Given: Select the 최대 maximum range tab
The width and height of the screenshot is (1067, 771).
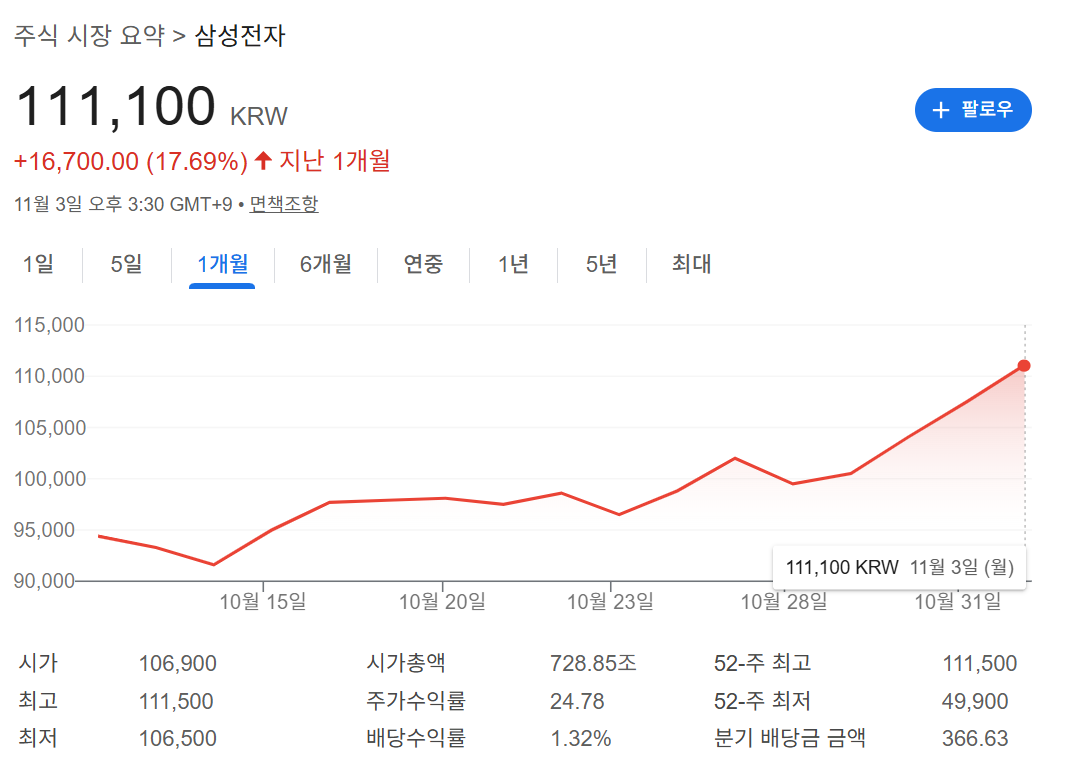Looking at the screenshot, I should click(691, 264).
